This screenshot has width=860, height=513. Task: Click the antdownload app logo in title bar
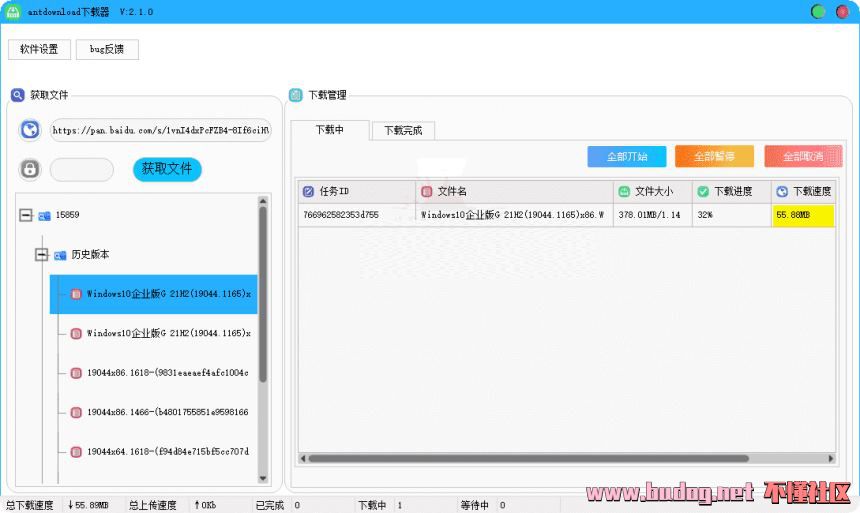click(x=12, y=12)
